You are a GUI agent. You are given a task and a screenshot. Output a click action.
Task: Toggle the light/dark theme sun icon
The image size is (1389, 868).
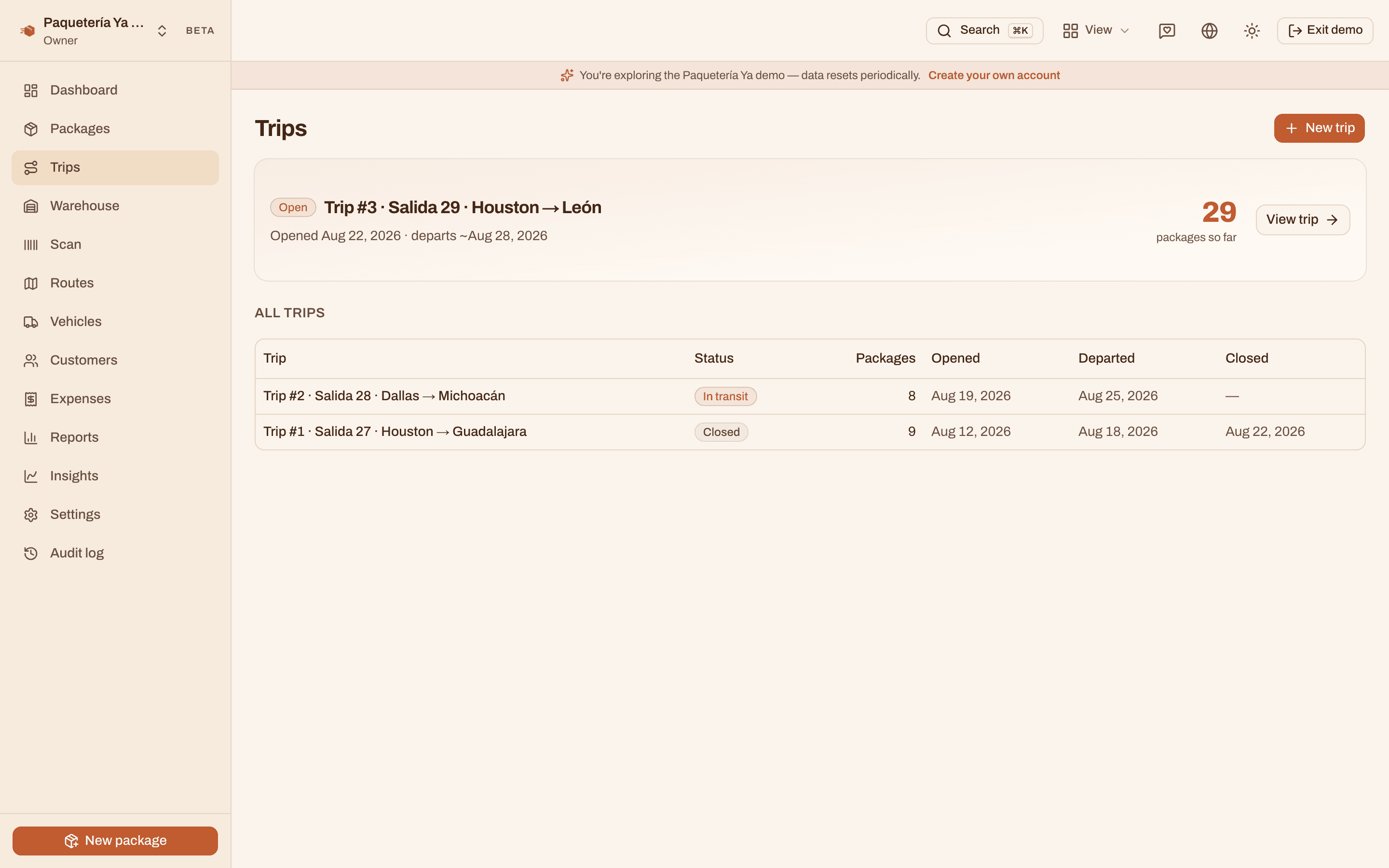click(x=1252, y=30)
